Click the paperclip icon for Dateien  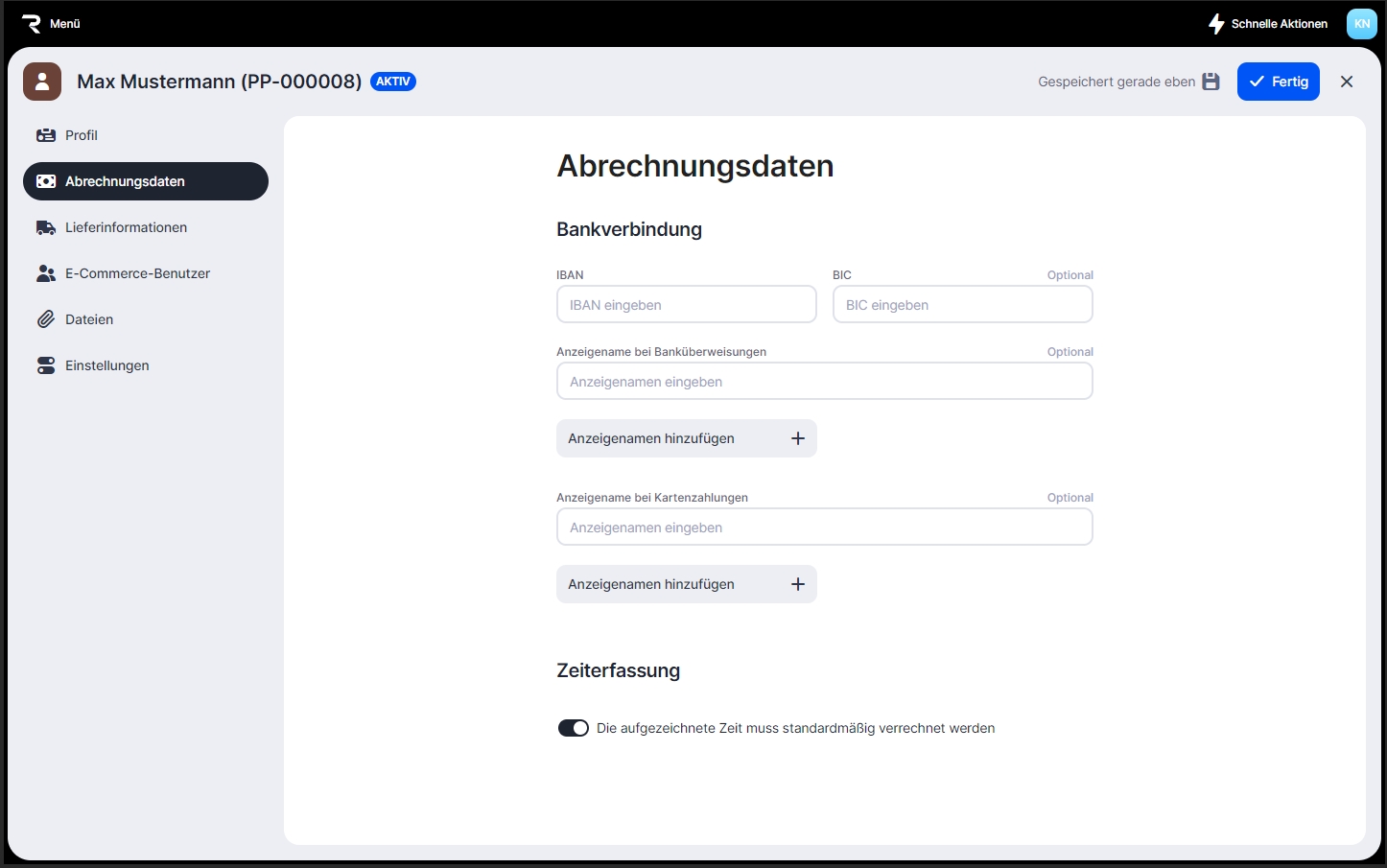[x=46, y=319]
